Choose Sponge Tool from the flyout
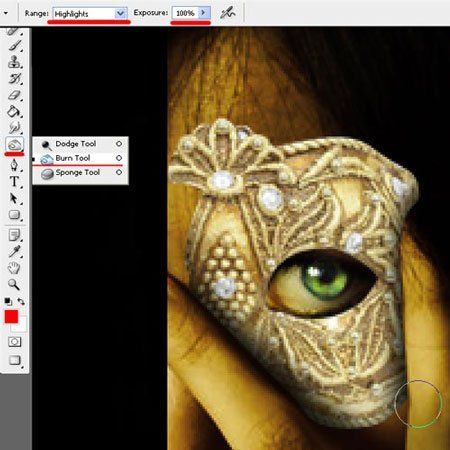Image resolution: width=450 pixels, height=450 pixels. click(80, 172)
